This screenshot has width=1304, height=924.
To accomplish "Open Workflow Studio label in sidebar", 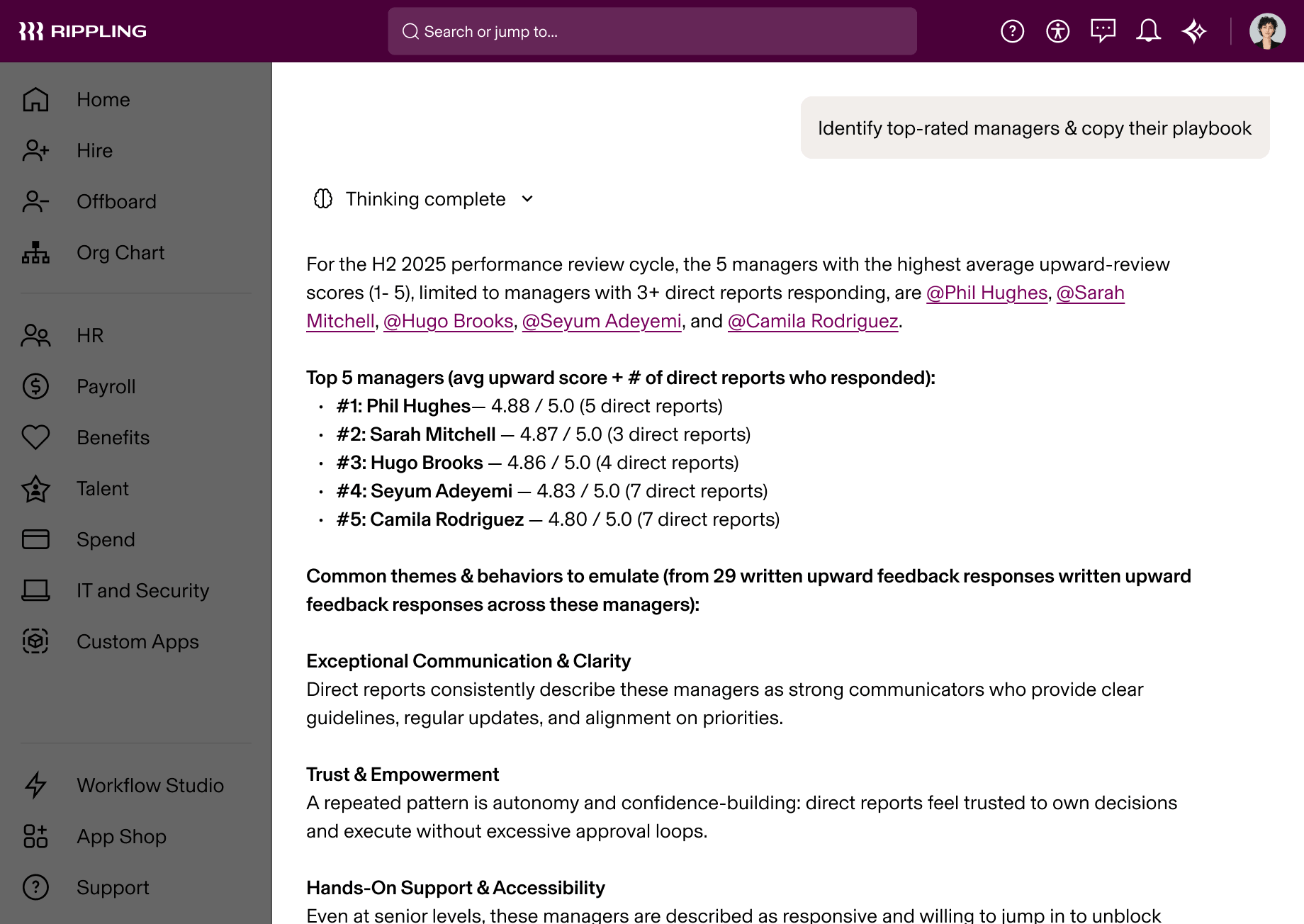I will [x=150, y=785].
